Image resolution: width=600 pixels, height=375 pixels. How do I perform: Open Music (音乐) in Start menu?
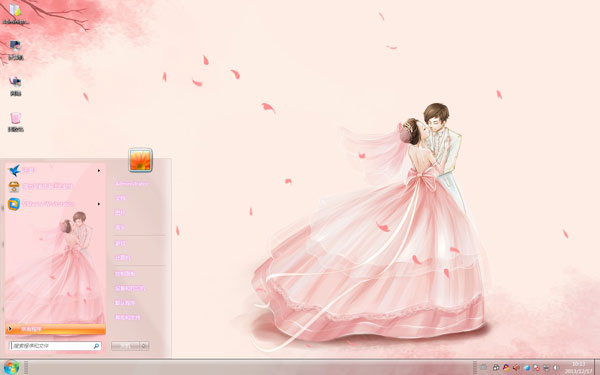[120, 227]
